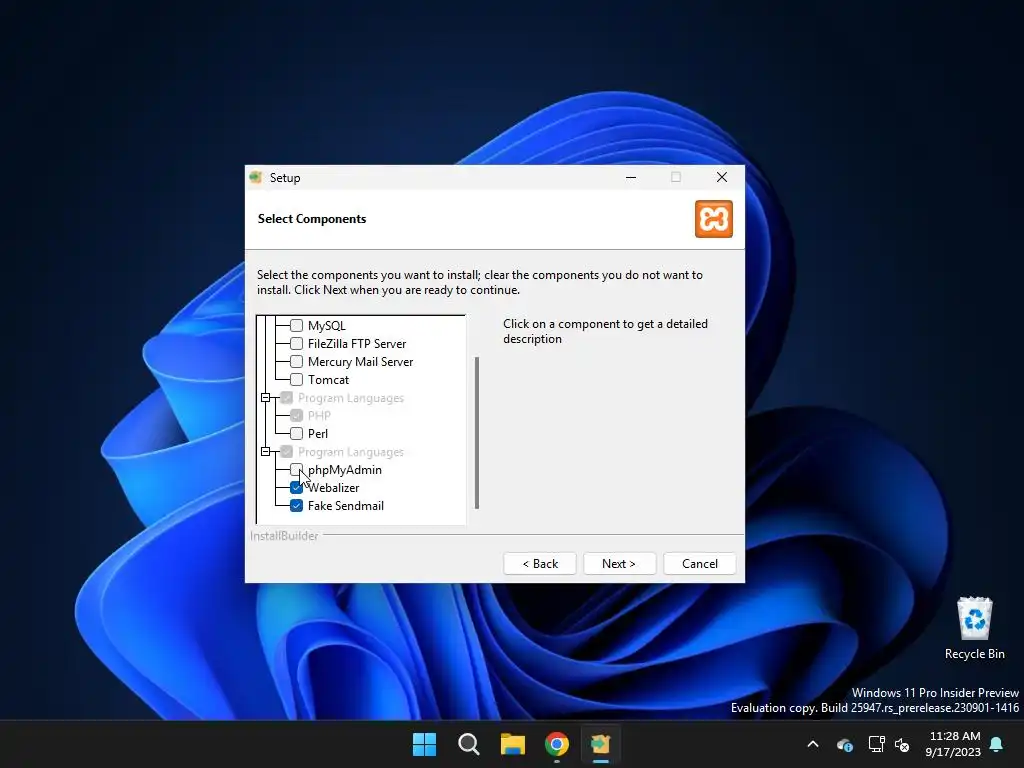Viewport: 1024px width, 768px height.
Task: Open taskbar Search
Action: pyautogui.click(x=469, y=744)
